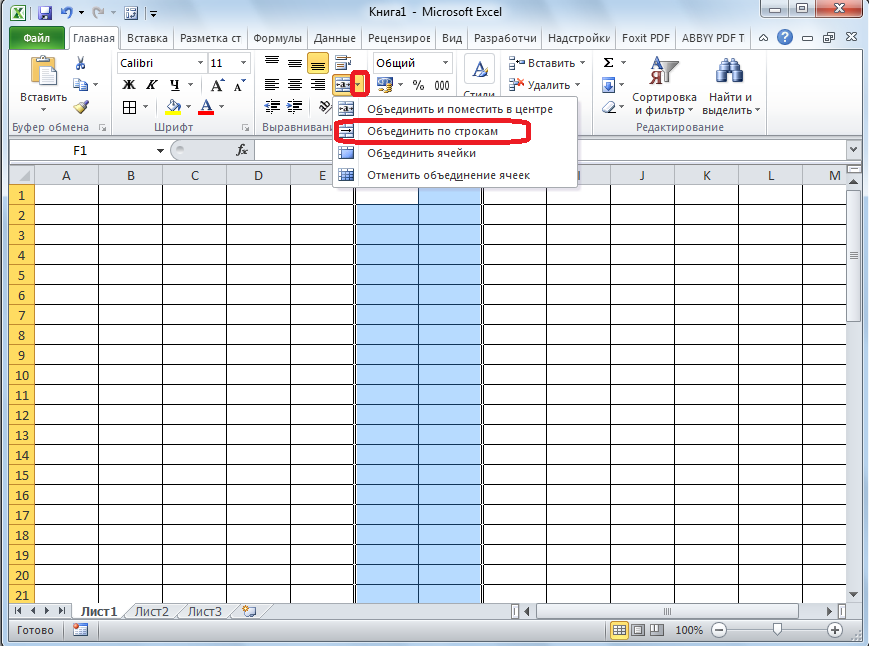Image resolution: width=869 pixels, height=646 pixels.
Task: Click the Insert Function fx icon
Action: pyautogui.click(x=241, y=150)
